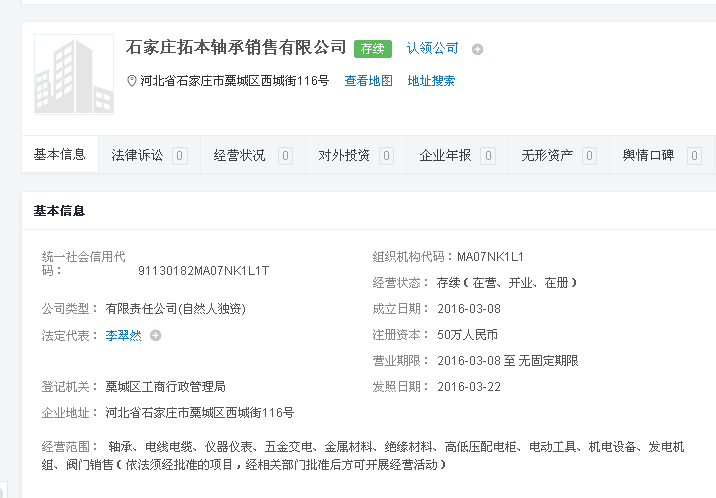
Task: Click the green 存续 status badge
Action: 373,48
